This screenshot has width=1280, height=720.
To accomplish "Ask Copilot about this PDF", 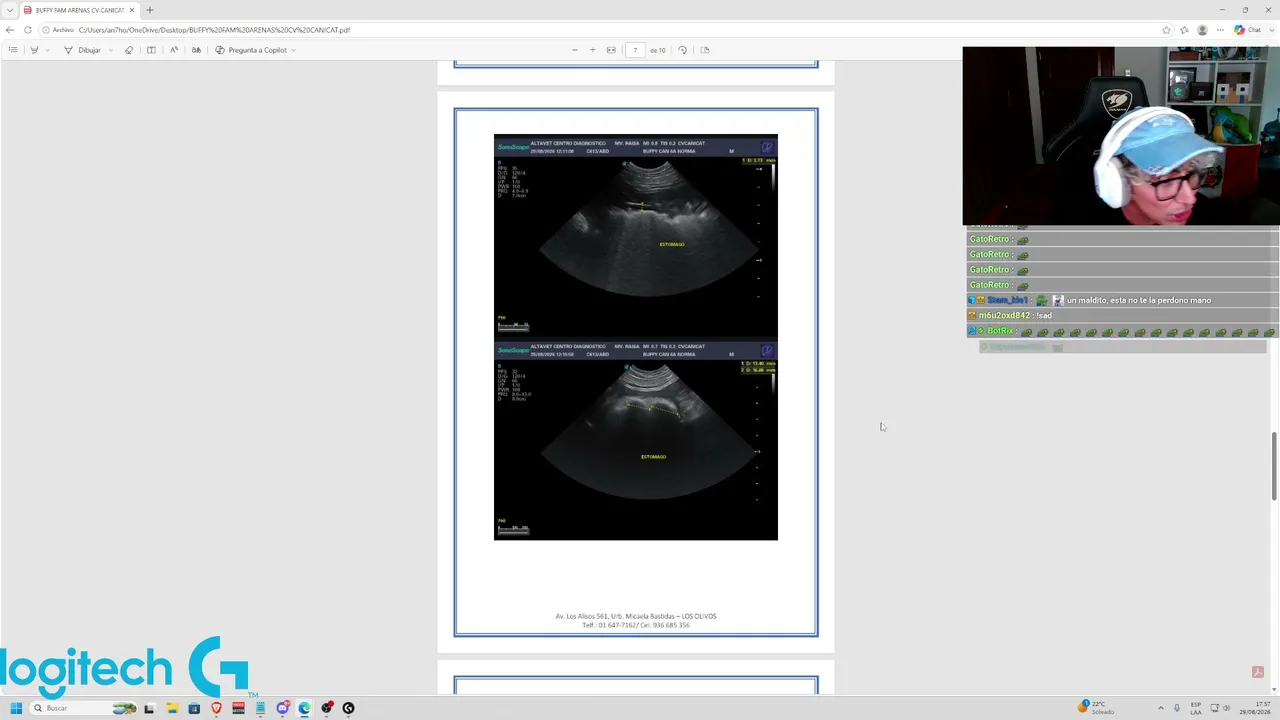I will click(x=251, y=50).
